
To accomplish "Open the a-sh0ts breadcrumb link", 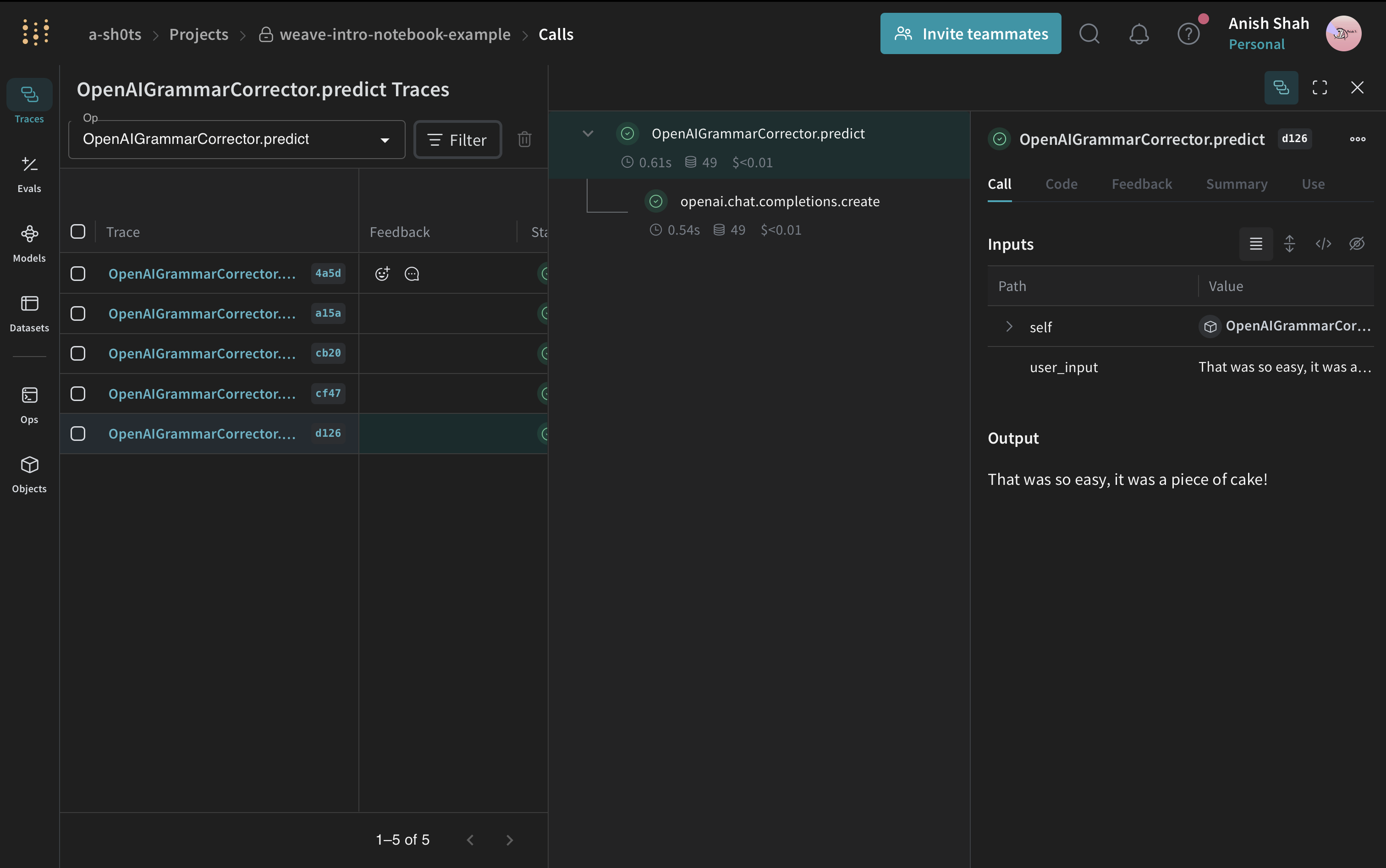I will tap(115, 34).
